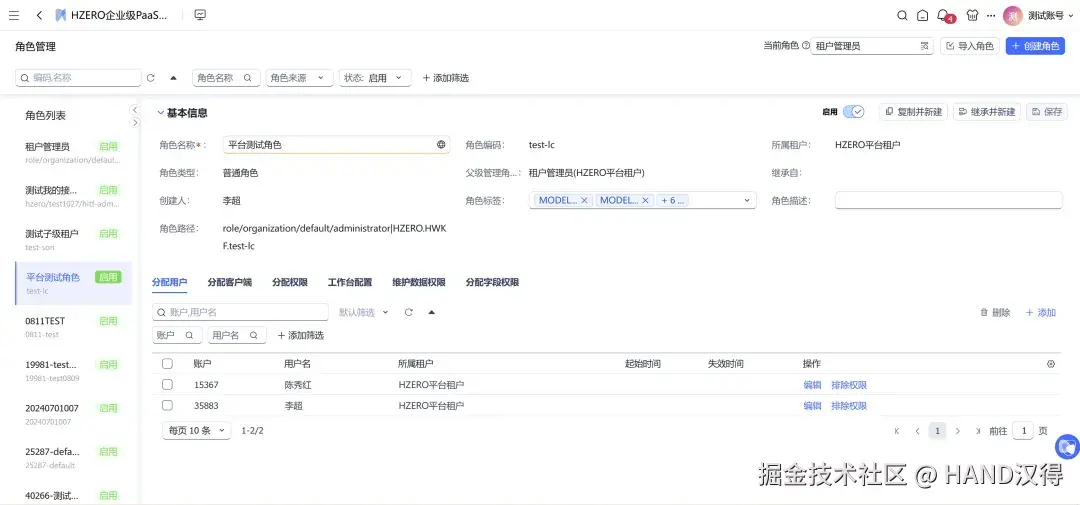Switch to the 分配用户 tab
Viewport: 1080px width, 505px height.
(x=169, y=282)
